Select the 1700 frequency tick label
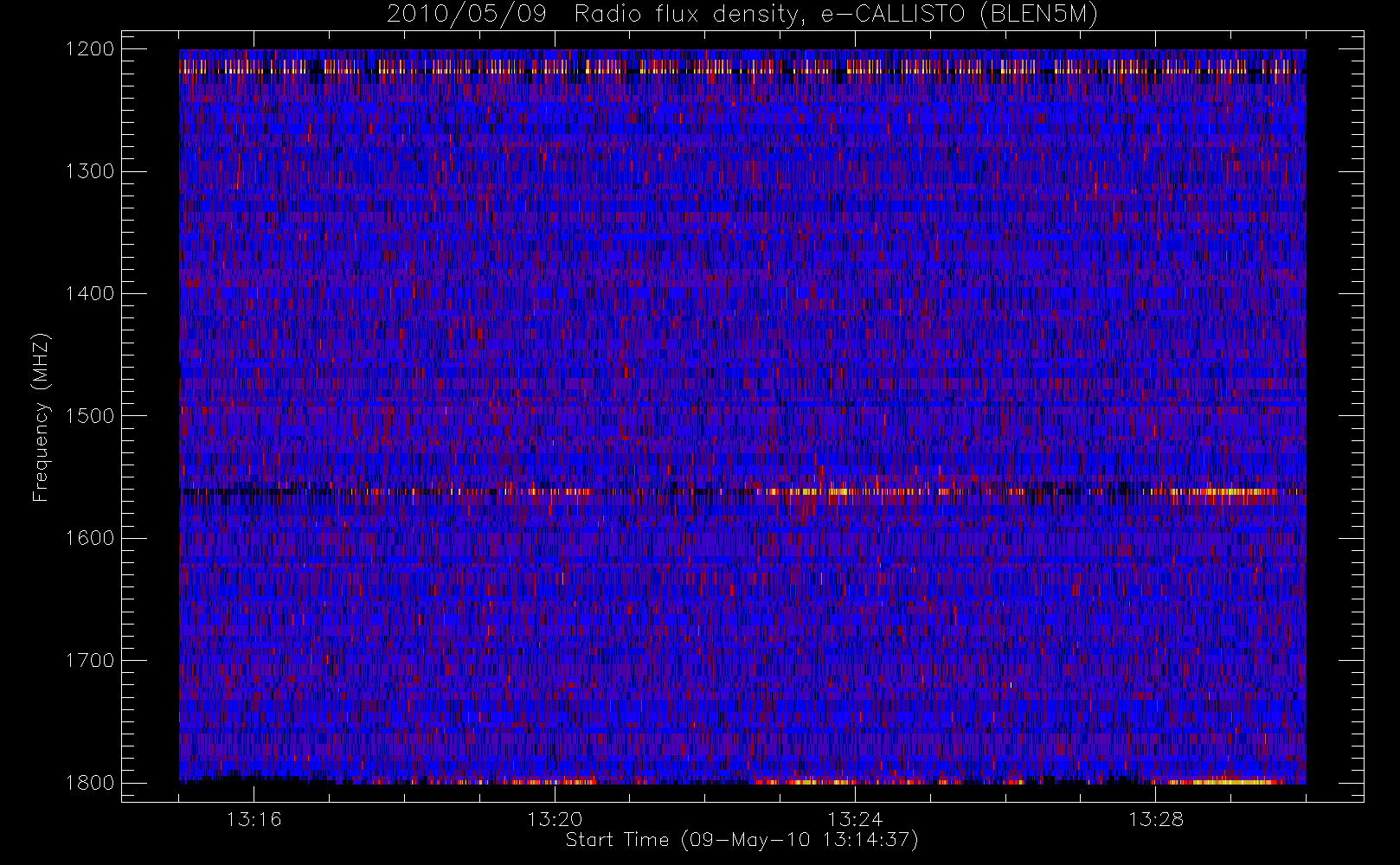The height and width of the screenshot is (865, 1400). tap(90, 661)
